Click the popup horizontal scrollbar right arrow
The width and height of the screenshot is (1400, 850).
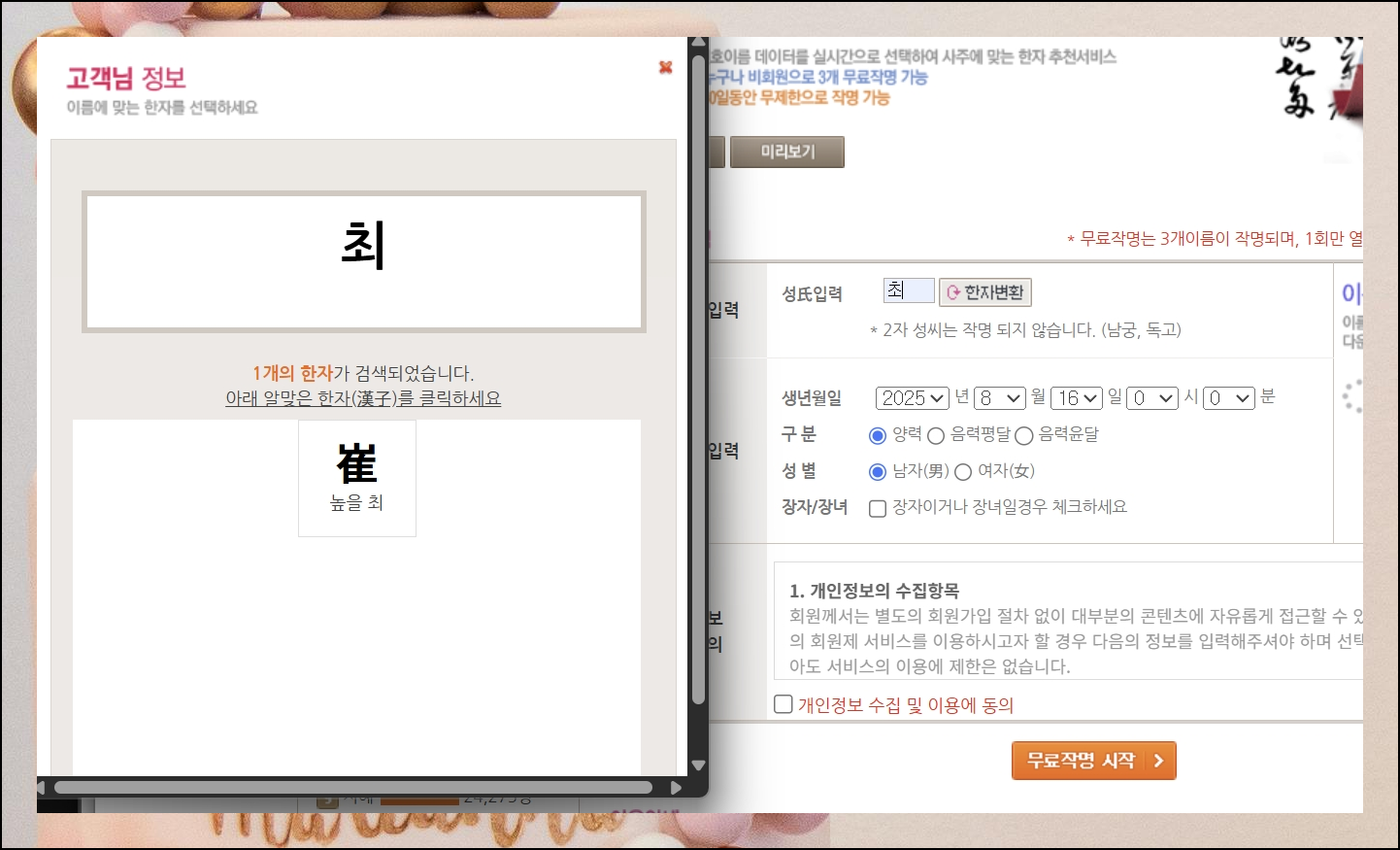point(677,787)
